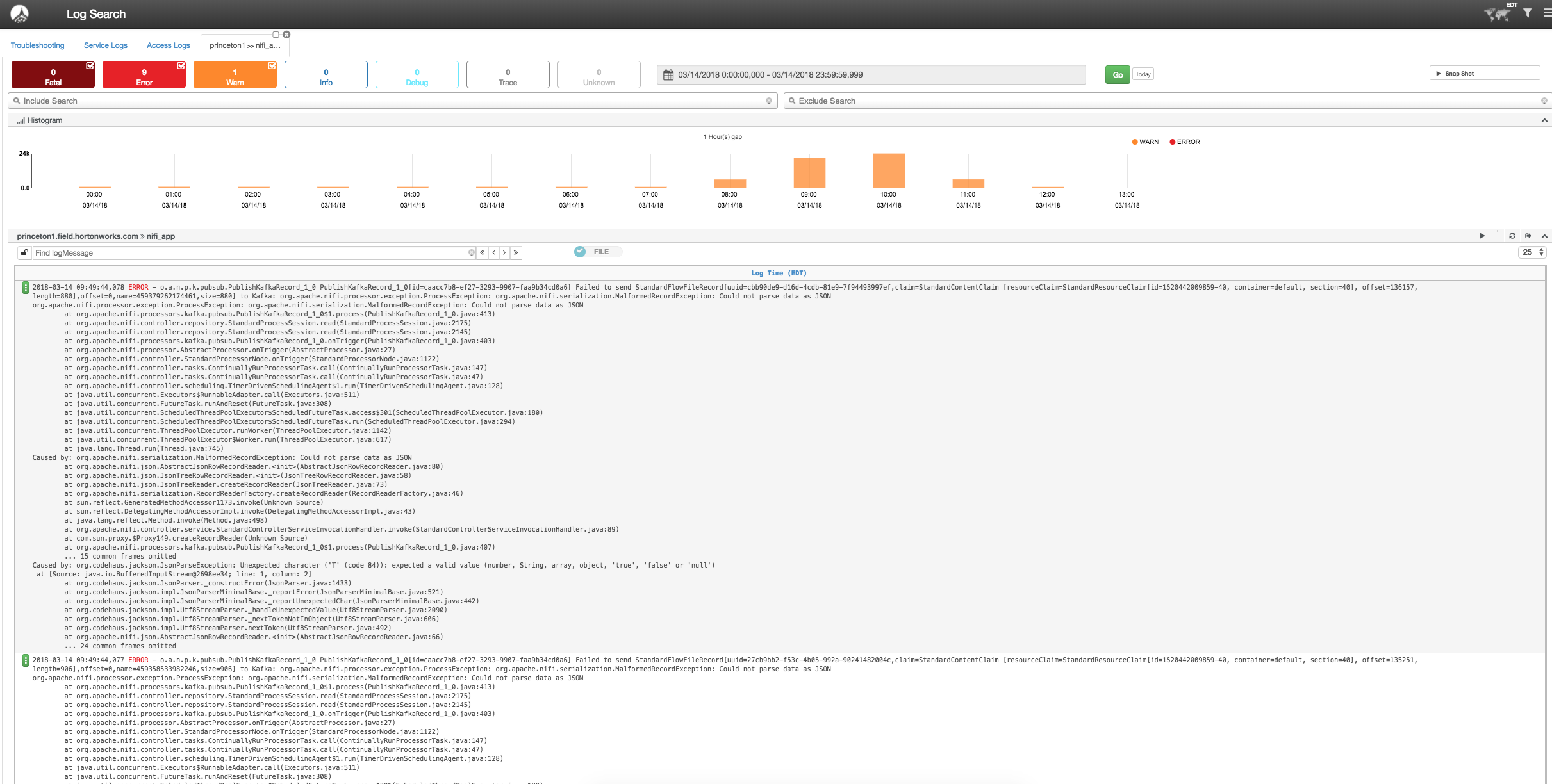1552x784 pixels.
Task: Click the lock icon beside Find logMessage
Action: (x=24, y=252)
